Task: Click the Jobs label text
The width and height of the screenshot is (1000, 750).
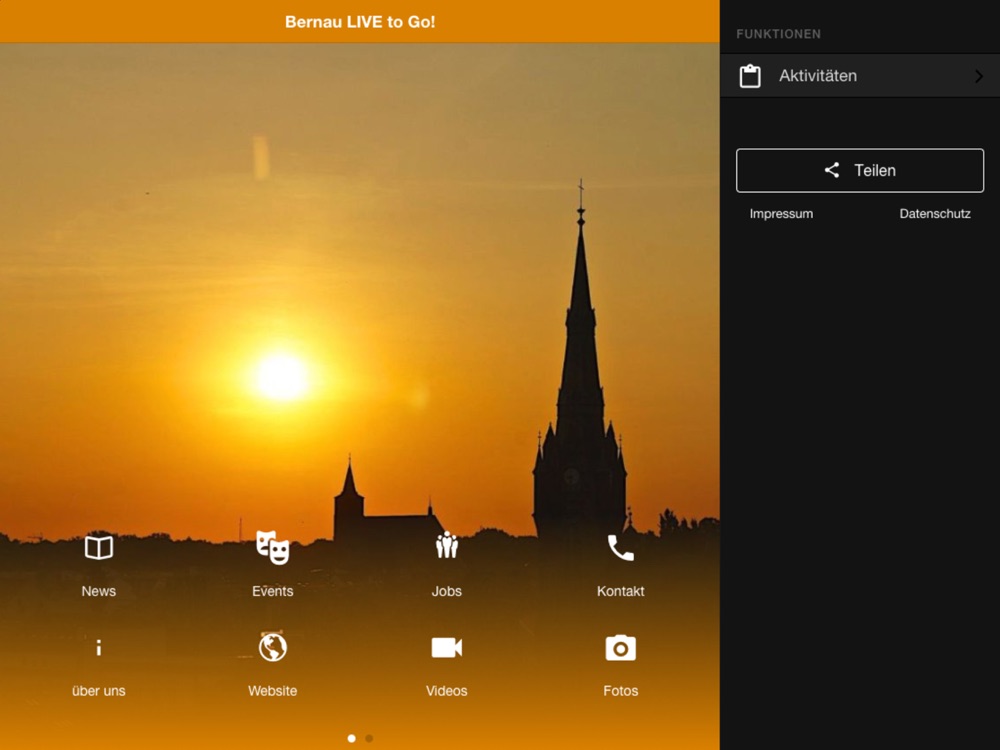Action: [446, 591]
